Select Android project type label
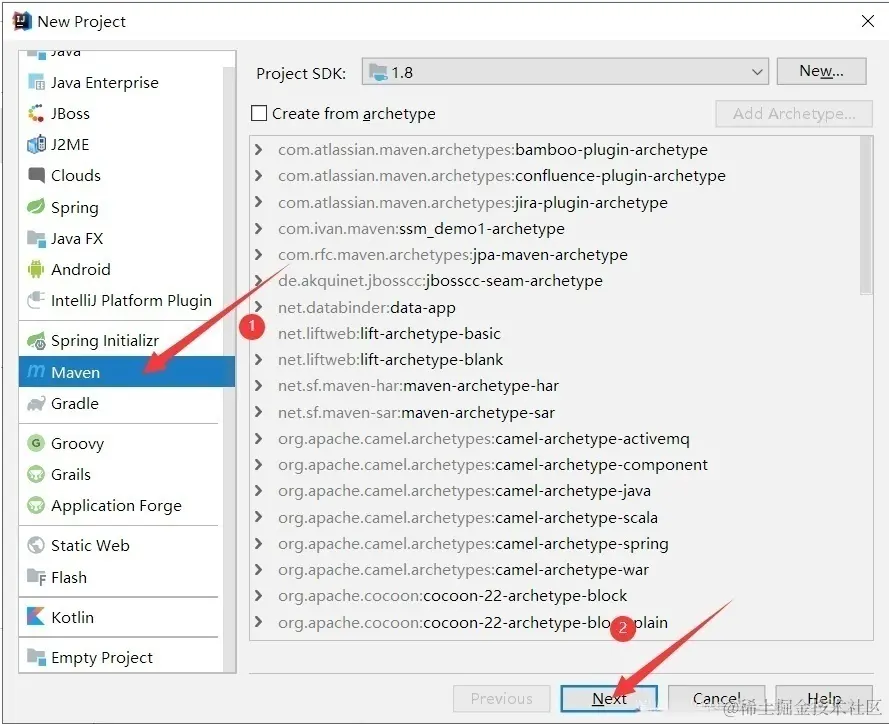 click(x=81, y=269)
